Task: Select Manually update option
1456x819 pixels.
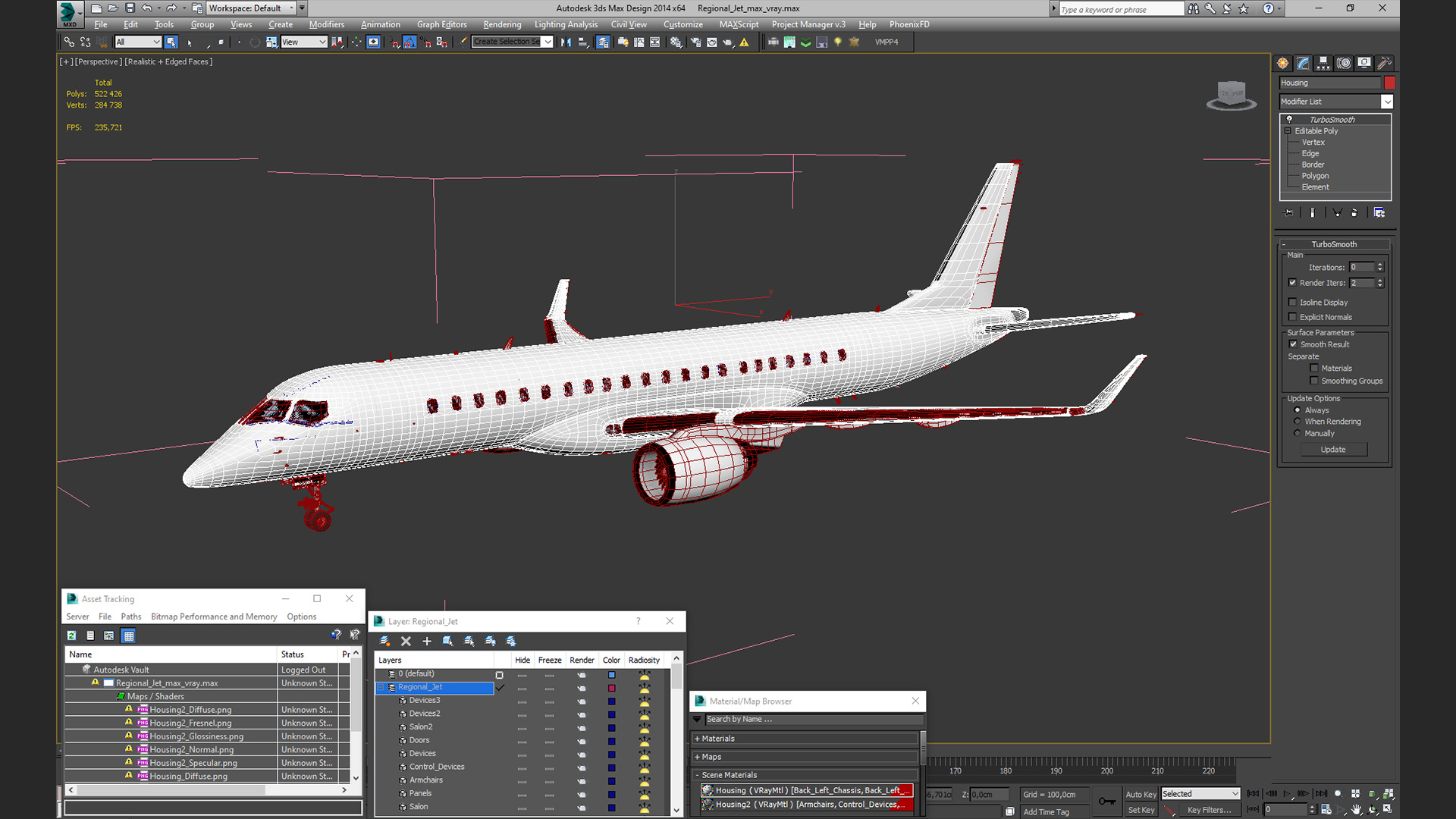Action: 1298,434
